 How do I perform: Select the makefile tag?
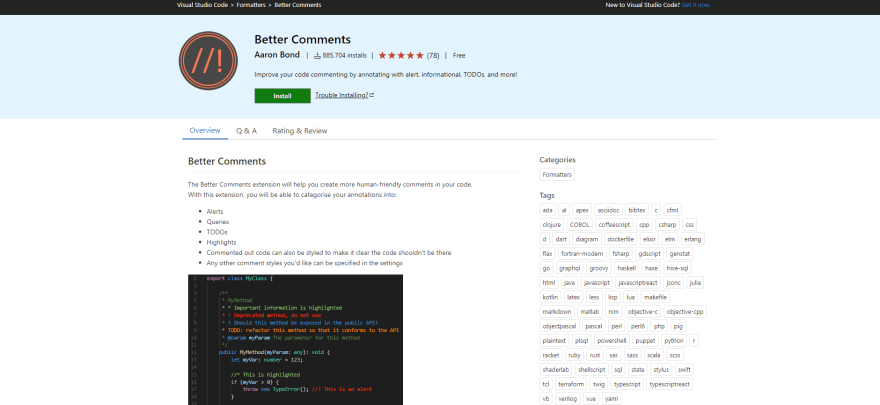[x=655, y=297]
